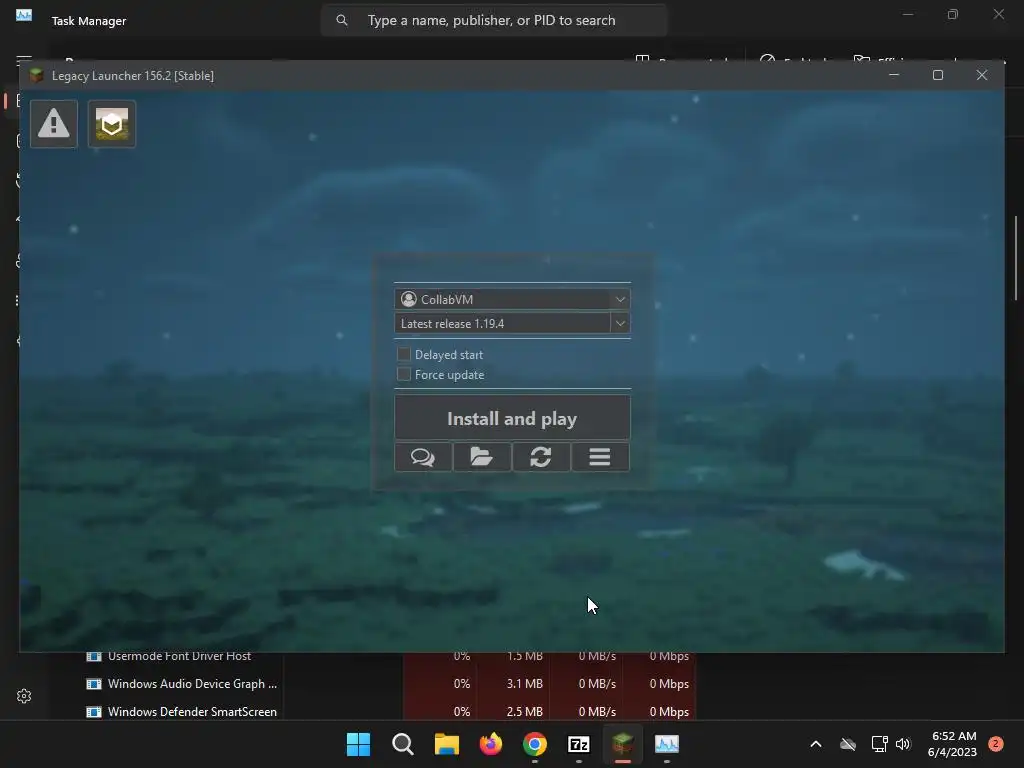Screen dimensions: 1024x768
Task: Open the Latest release 1.19.4 version dropdown arrow
Action: tap(620, 323)
